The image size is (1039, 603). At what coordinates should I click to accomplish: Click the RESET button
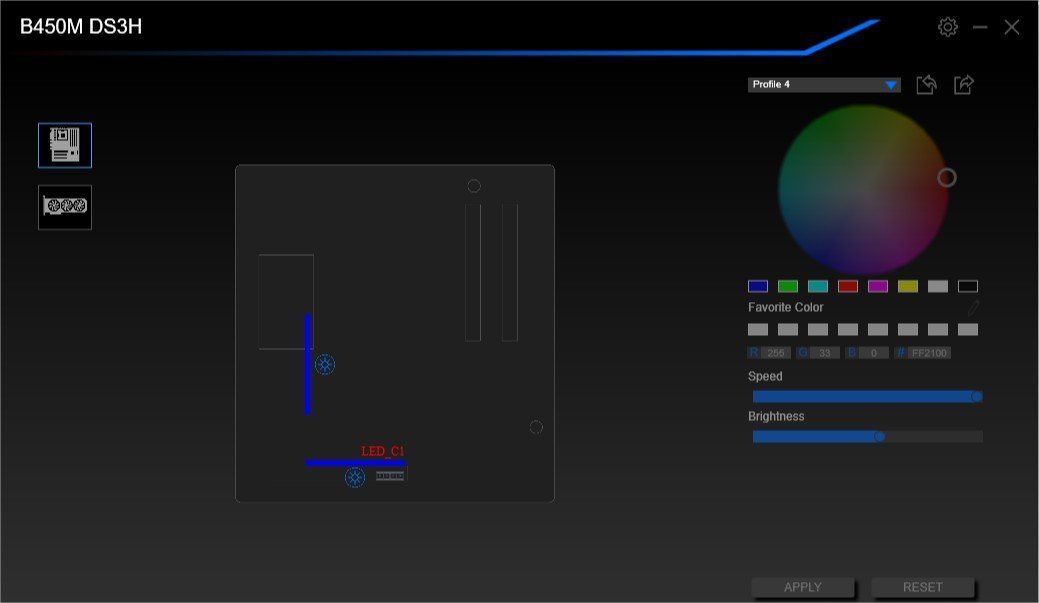coord(922,587)
